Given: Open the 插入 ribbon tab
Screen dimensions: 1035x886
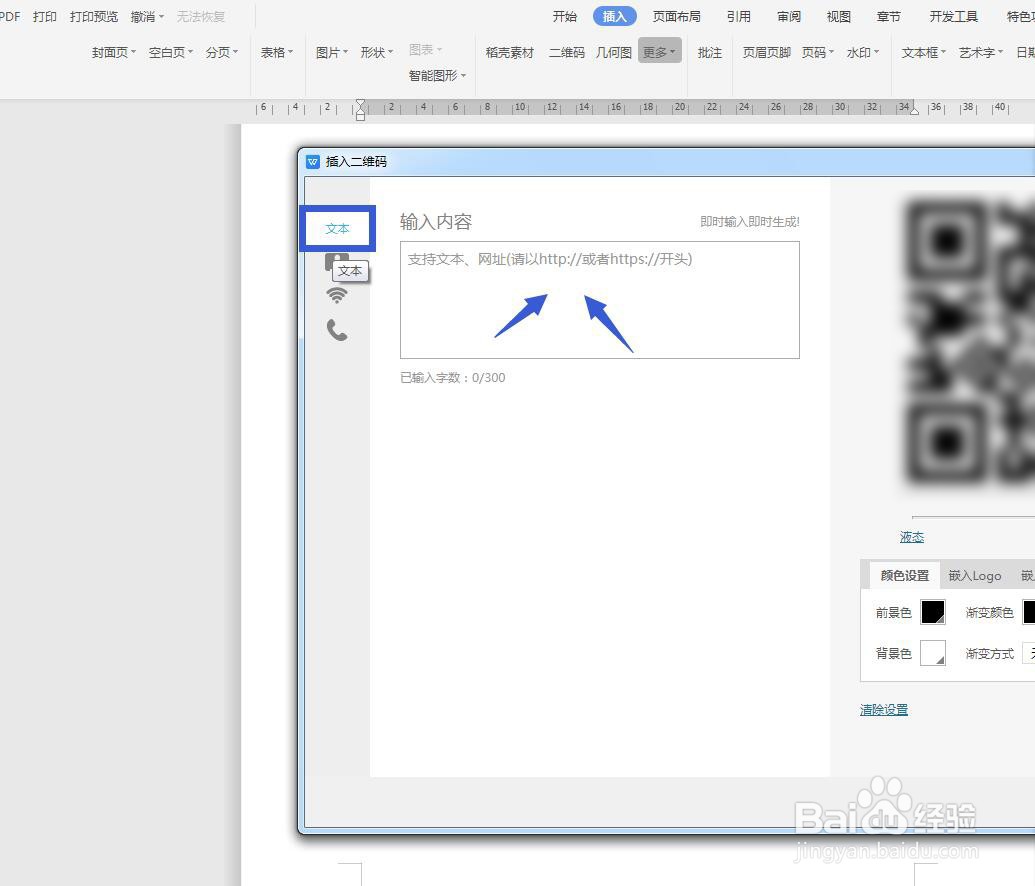Looking at the screenshot, I should pos(615,17).
